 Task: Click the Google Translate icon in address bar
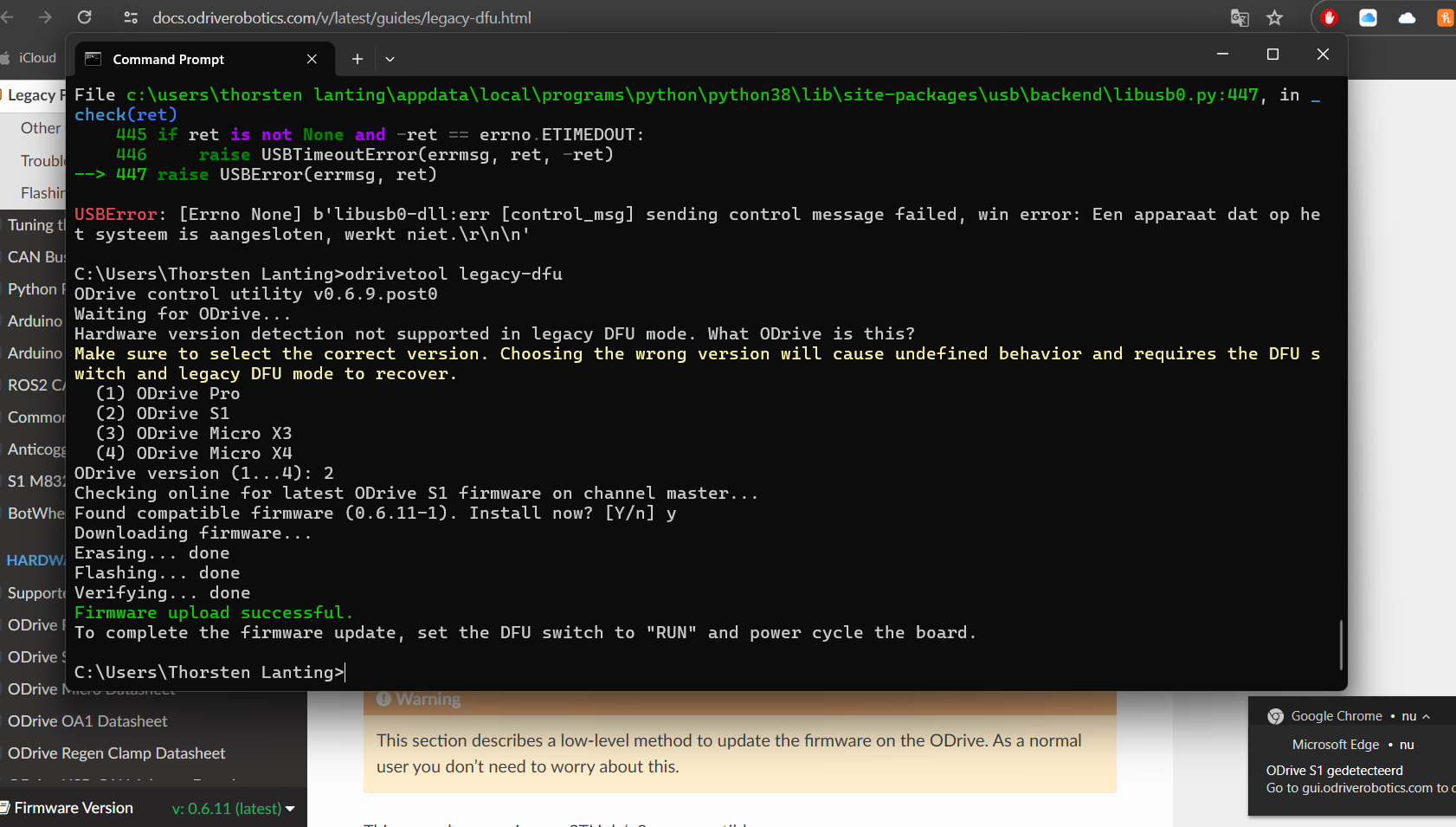point(1240,17)
